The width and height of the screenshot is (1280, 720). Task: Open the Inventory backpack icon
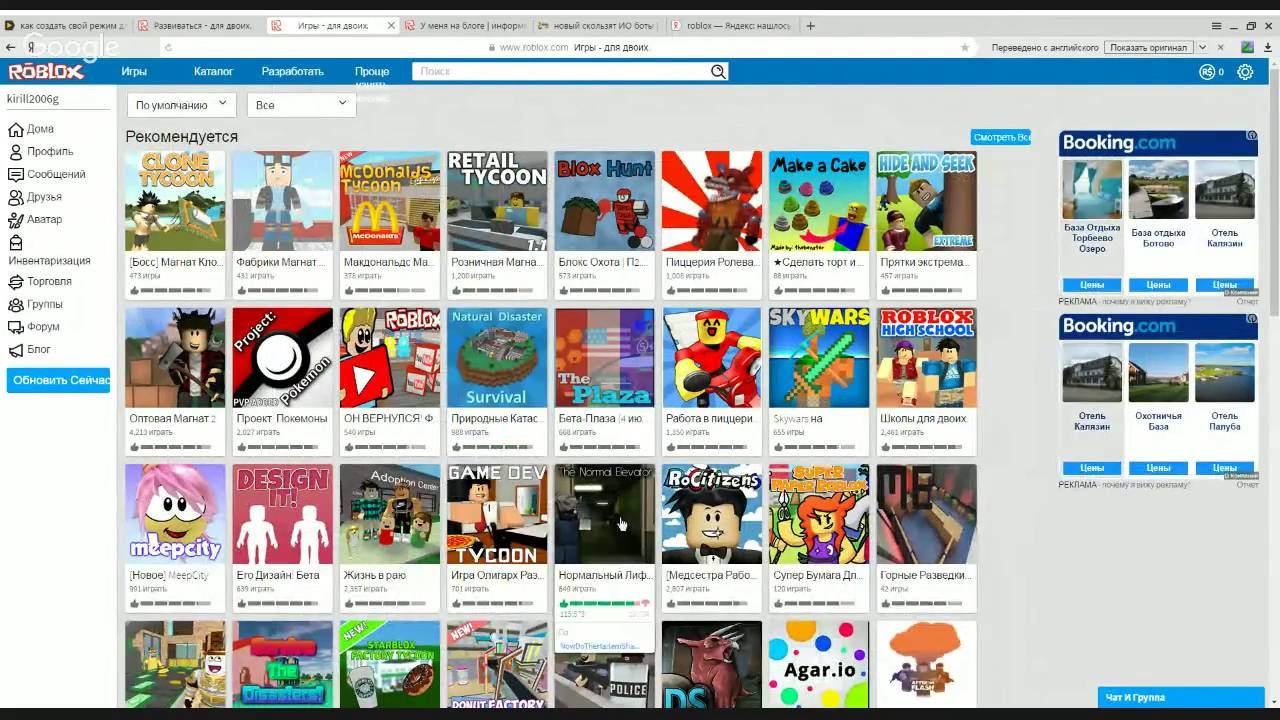point(15,243)
